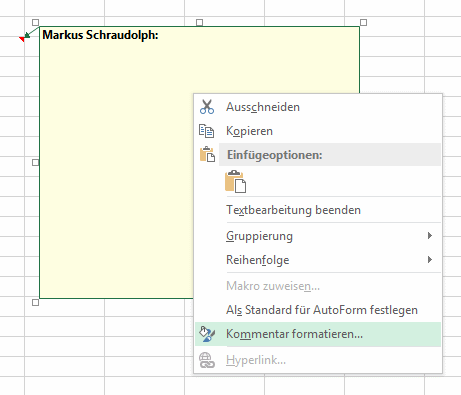Click the Einfügeoptionen header label
The width and height of the screenshot is (461, 395).
275,155
